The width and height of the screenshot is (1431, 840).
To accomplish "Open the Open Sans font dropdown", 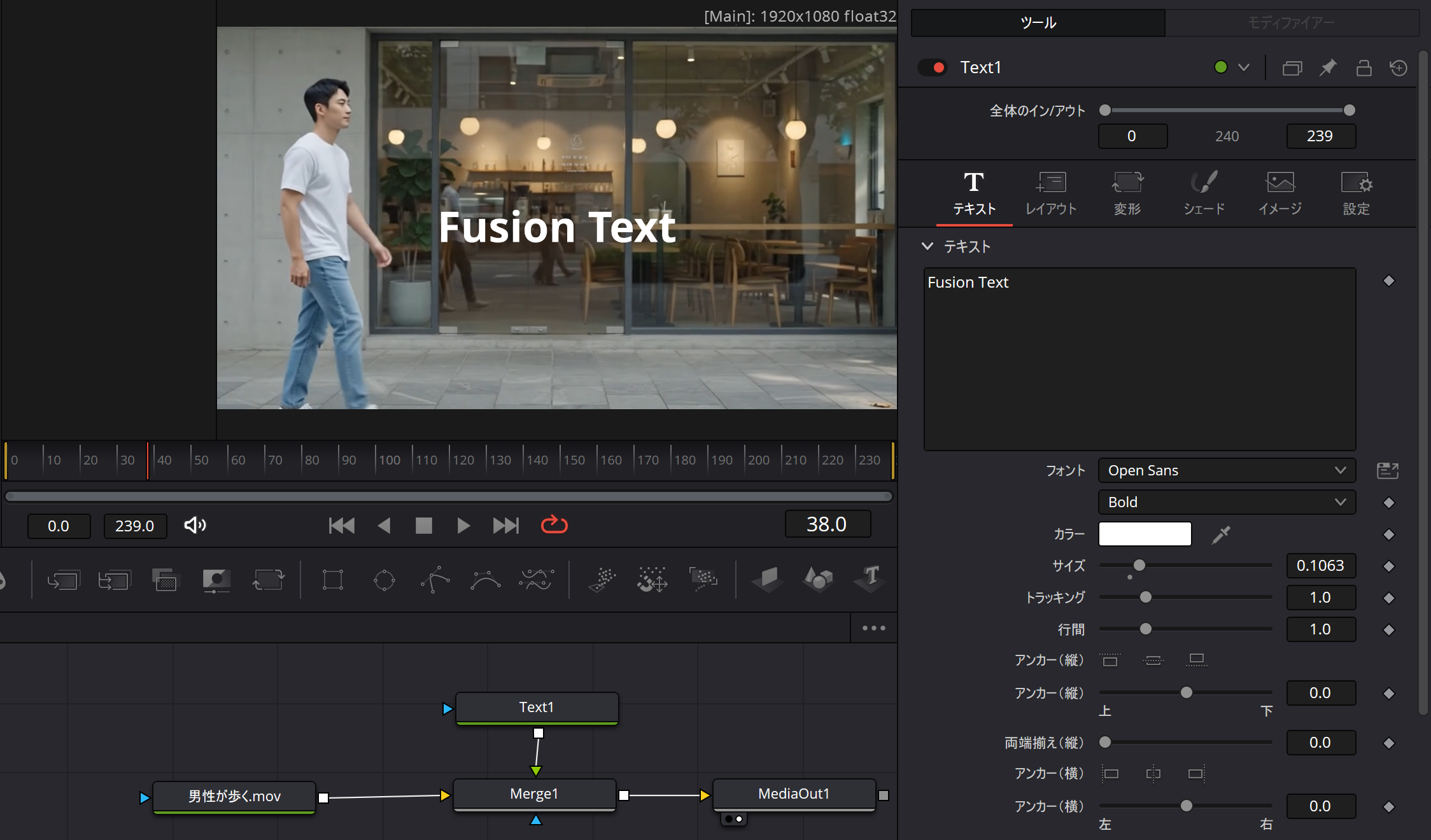I will 1227,471.
